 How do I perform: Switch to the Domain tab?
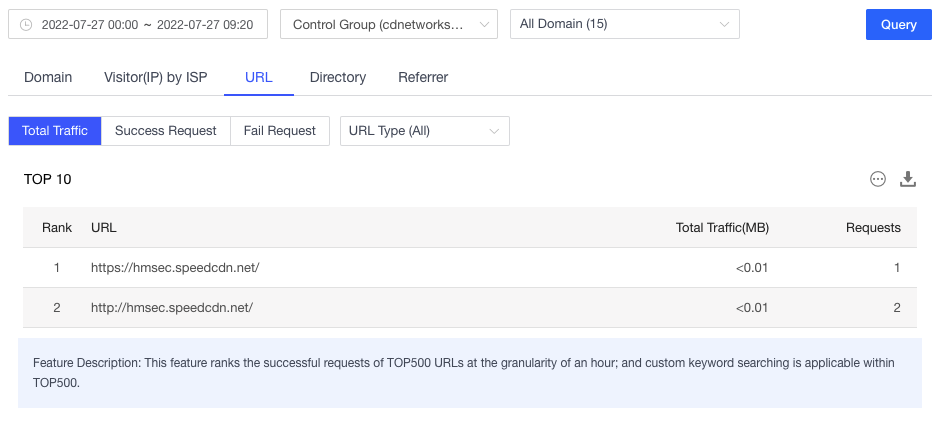click(x=48, y=77)
